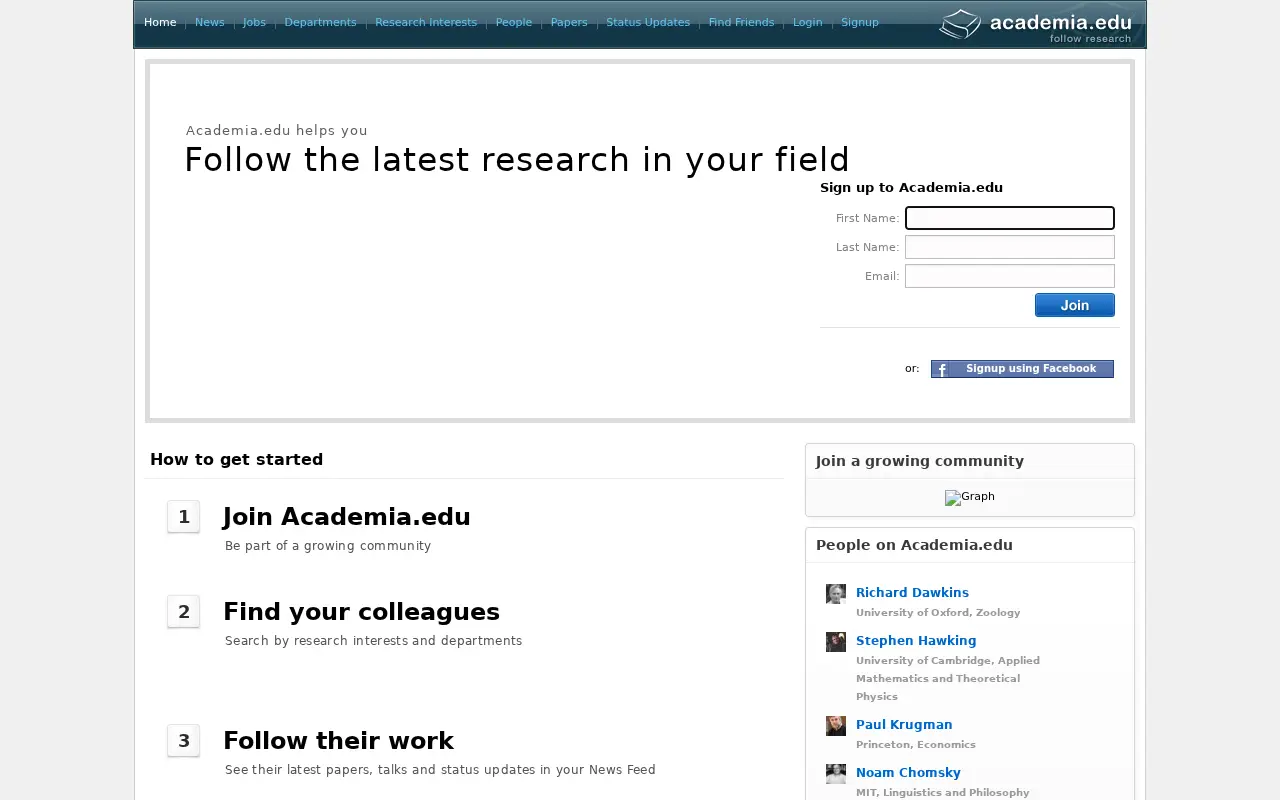Click 'How to get started' heading
1280x800 pixels.
point(236,460)
